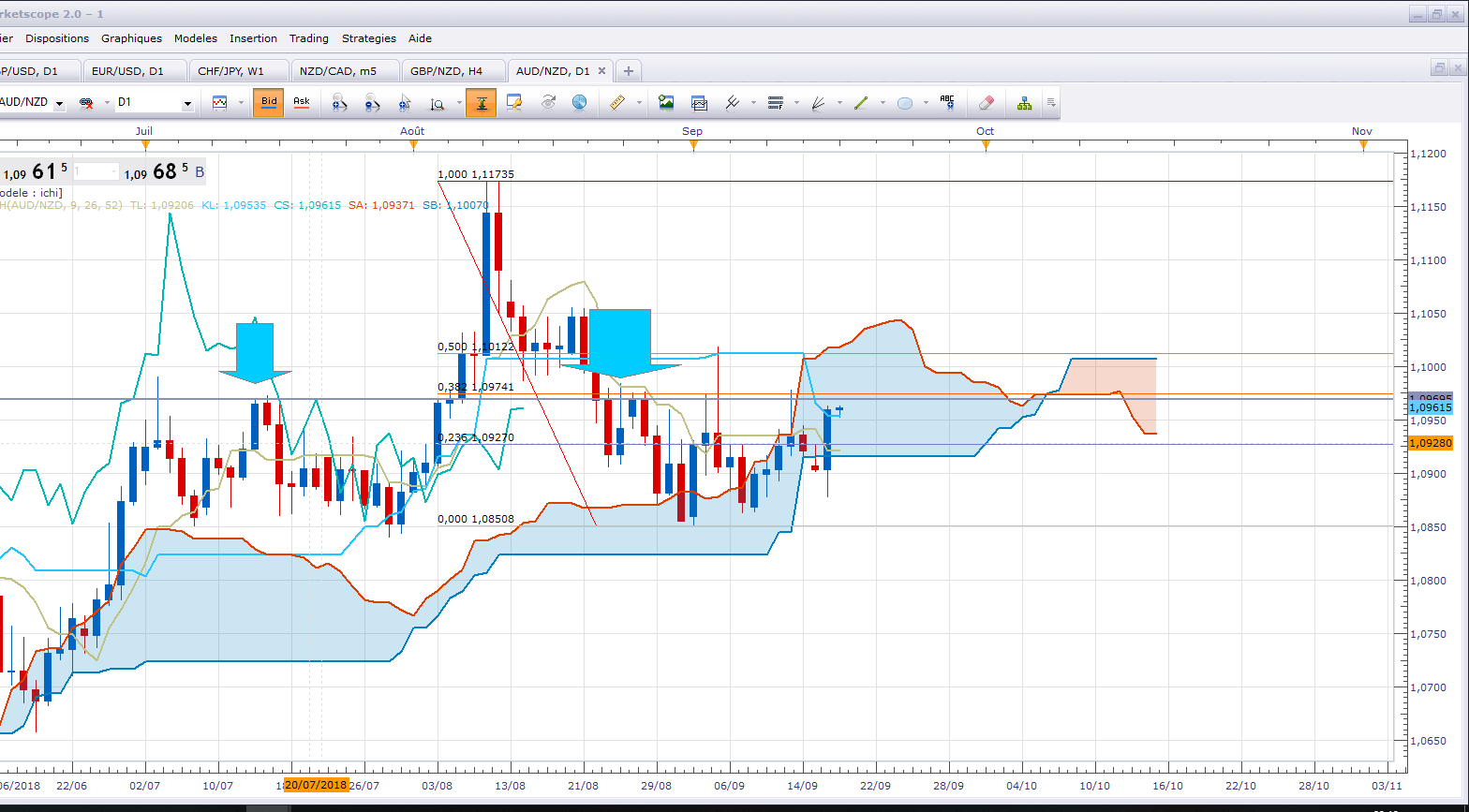Image resolution: width=1469 pixels, height=812 pixels.
Task: Toggle the Bid price button
Action: pos(269,103)
